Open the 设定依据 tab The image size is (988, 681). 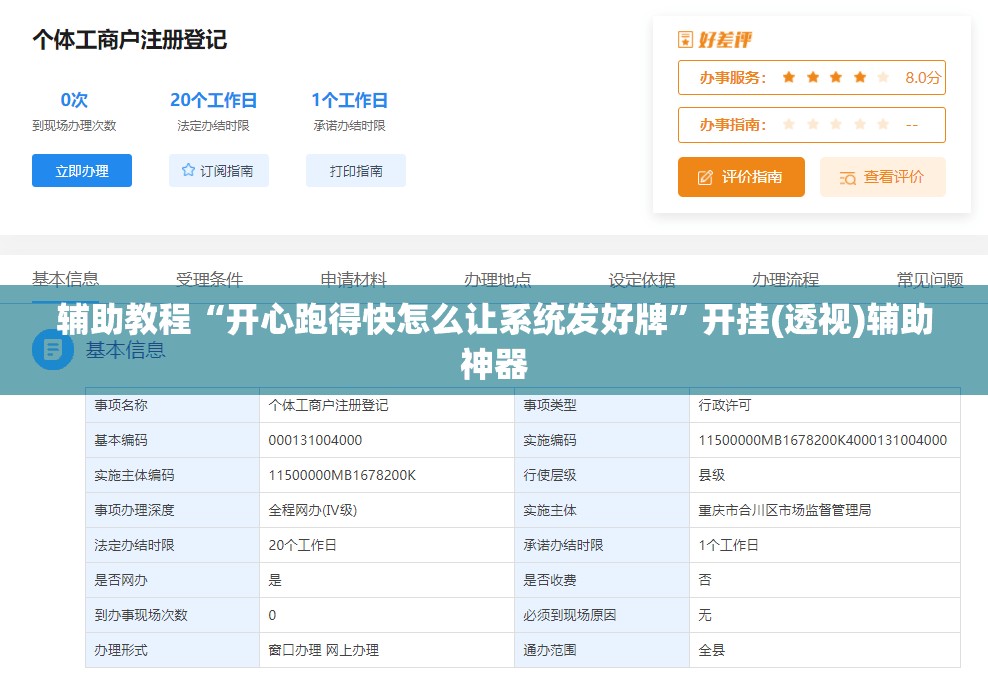tap(641, 279)
